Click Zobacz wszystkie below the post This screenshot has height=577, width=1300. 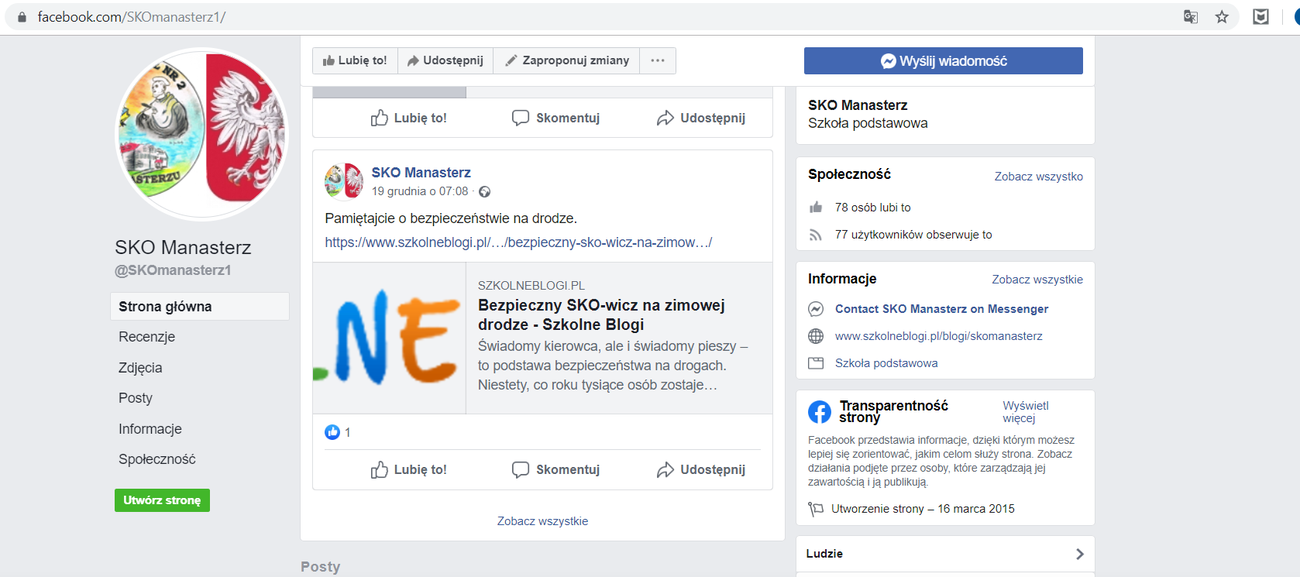pyautogui.click(x=543, y=521)
